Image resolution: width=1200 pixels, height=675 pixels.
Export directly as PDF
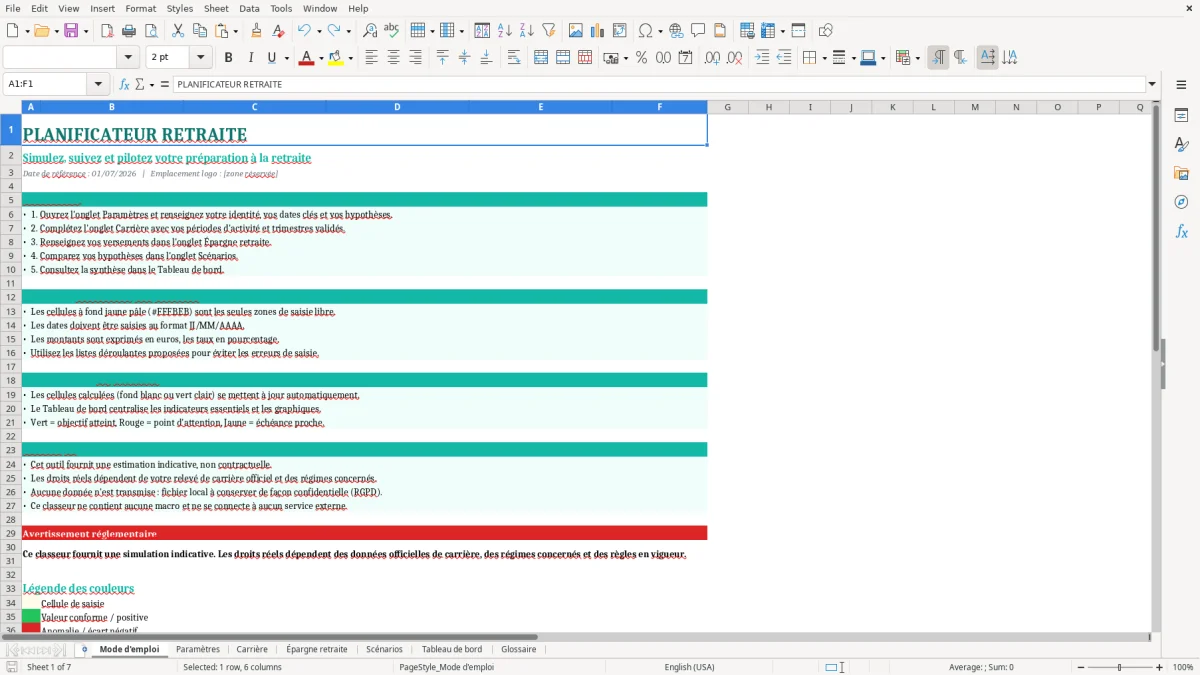tap(106, 31)
